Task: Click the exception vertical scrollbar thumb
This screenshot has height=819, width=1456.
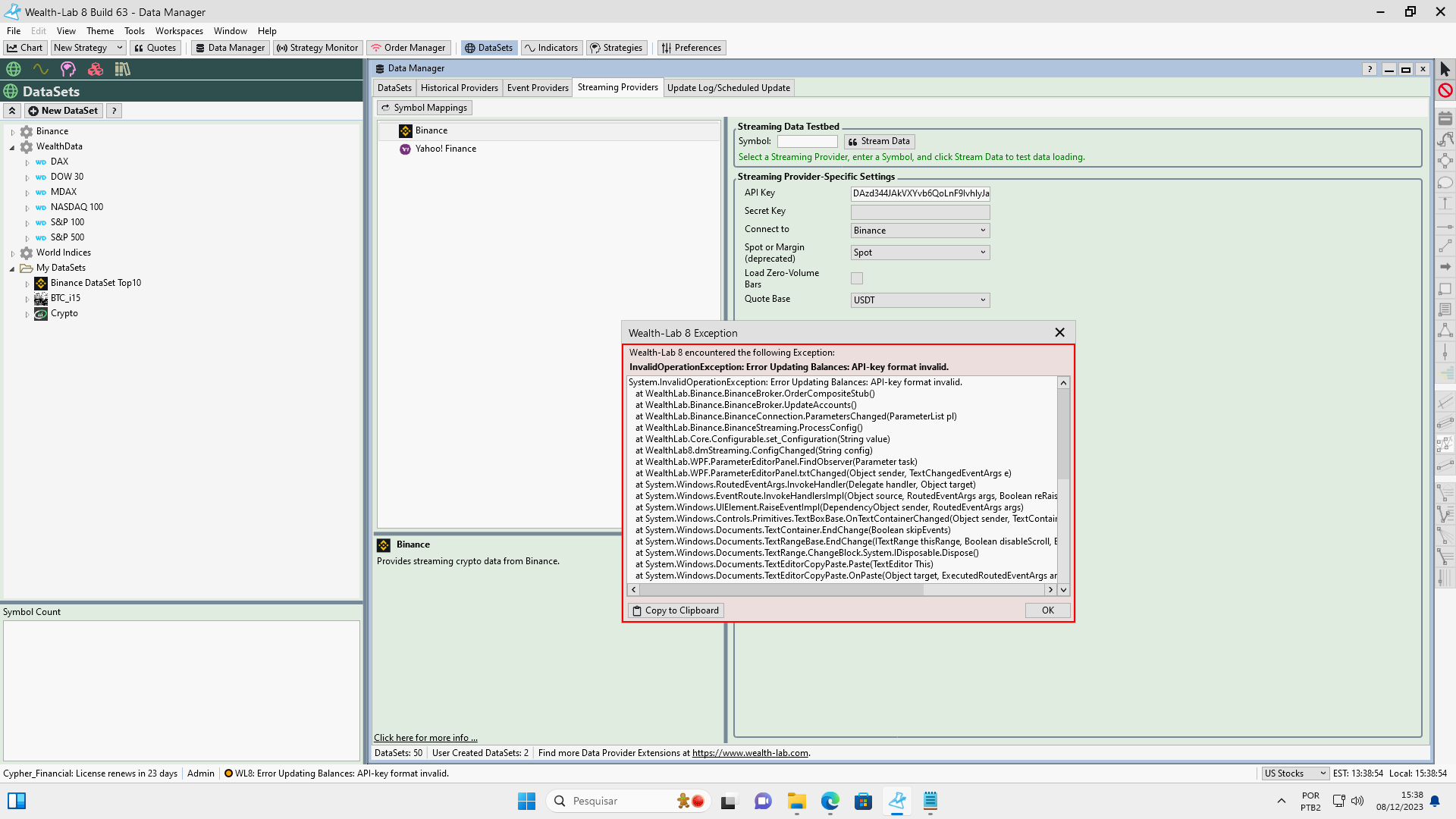Action: (x=1063, y=434)
